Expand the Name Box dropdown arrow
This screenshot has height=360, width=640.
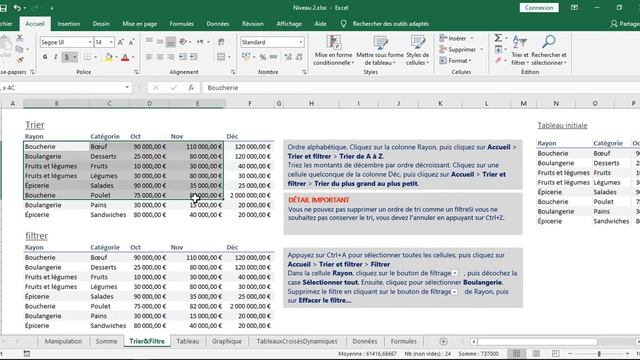coord(127,87)
